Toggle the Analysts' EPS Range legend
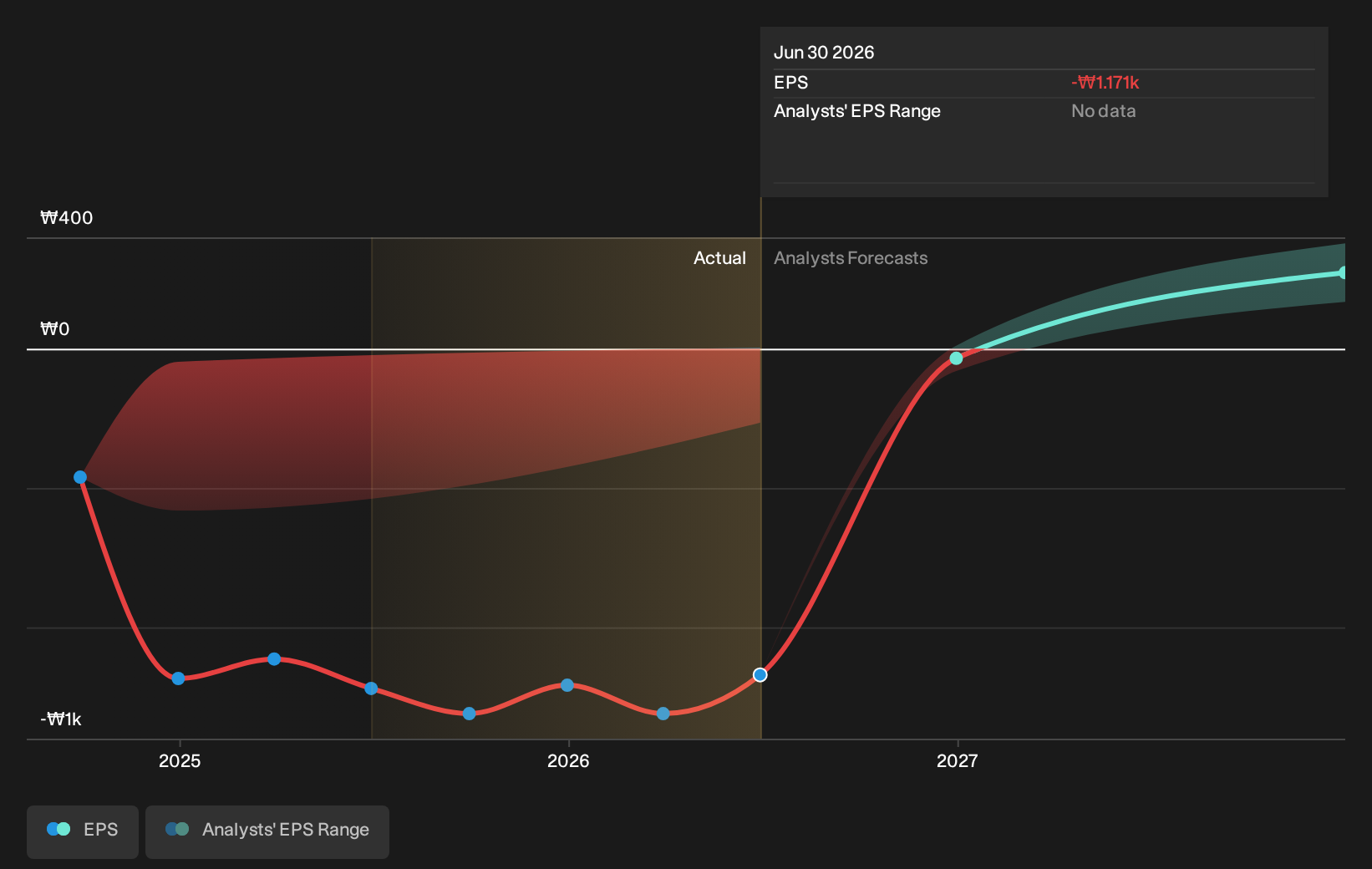Image resolution: width=1372 pixels, height=869 pixels. pyautogui.click(x=267, y=831)
